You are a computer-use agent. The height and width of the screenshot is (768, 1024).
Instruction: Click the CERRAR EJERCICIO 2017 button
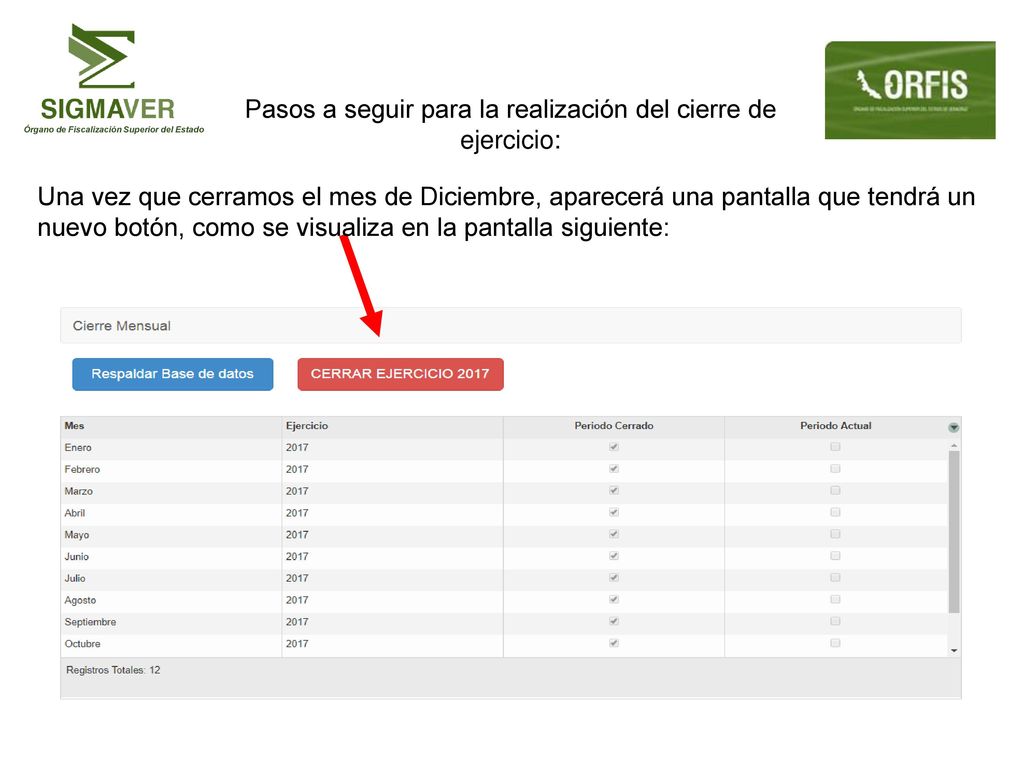tap(400, 374)
